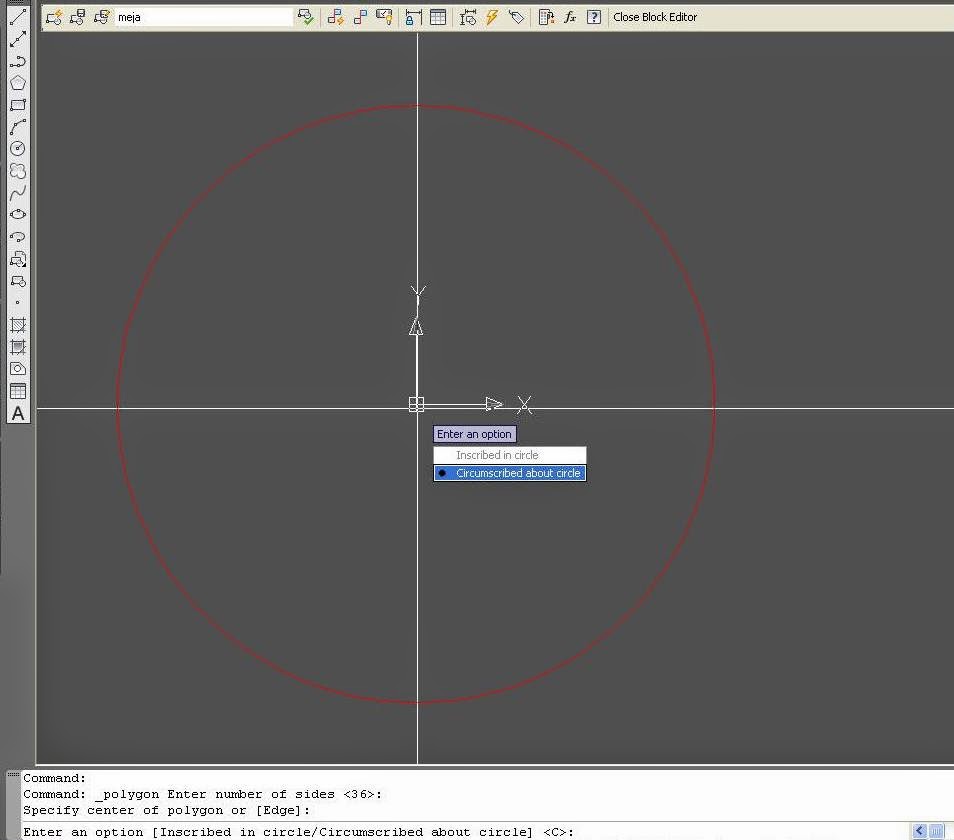Screen dimensions: 954x840
Task: Select the Ellipse tool
Action: pos(17,214)
